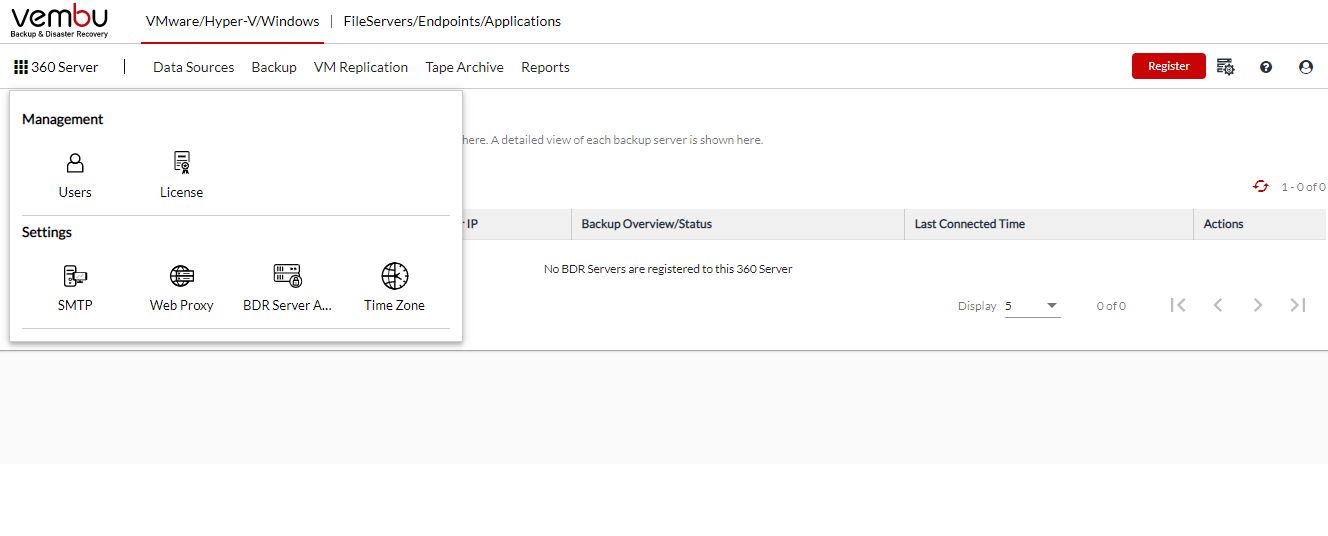
Task: Go to next page arrow
Action: (x=1258, y=305)
